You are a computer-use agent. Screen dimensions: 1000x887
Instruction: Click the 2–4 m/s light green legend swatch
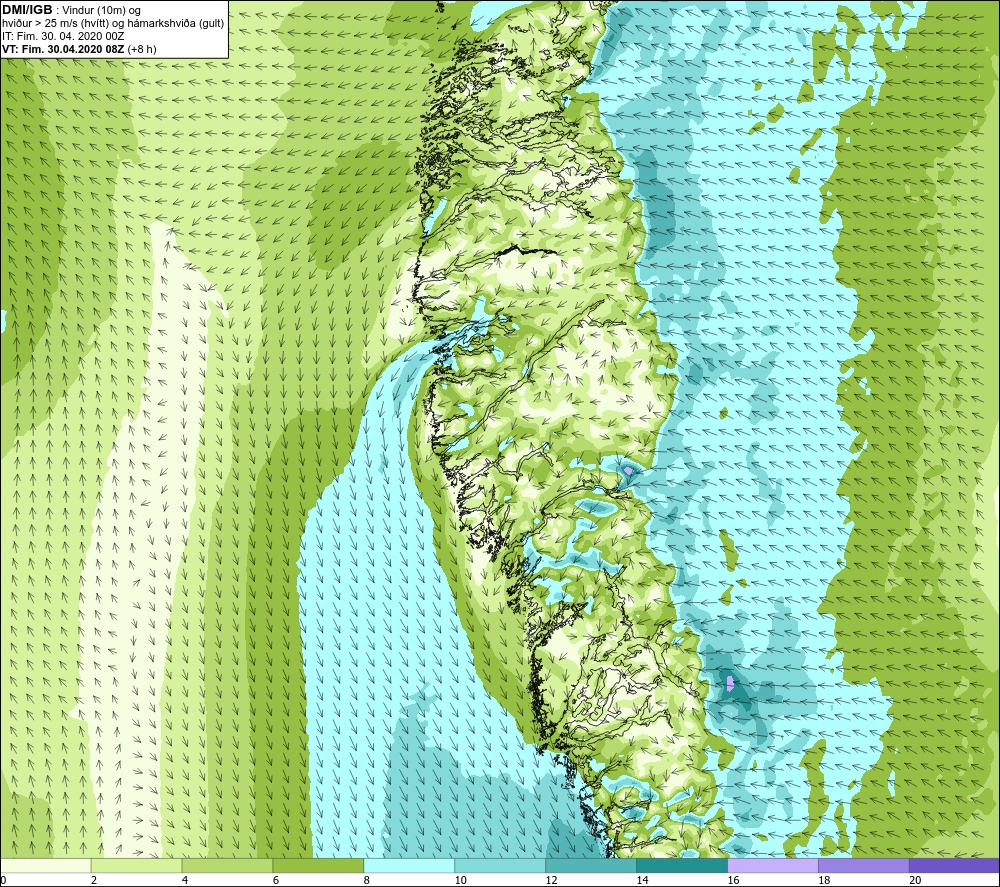point(136,865)
